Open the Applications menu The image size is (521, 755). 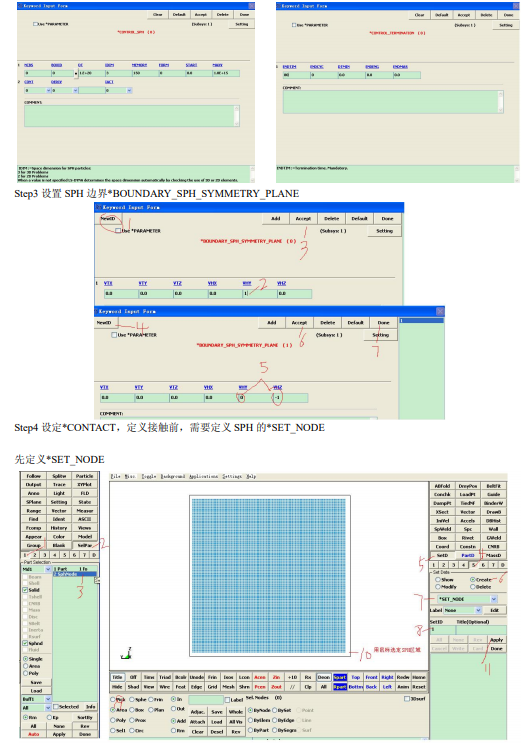pos(204,476)
